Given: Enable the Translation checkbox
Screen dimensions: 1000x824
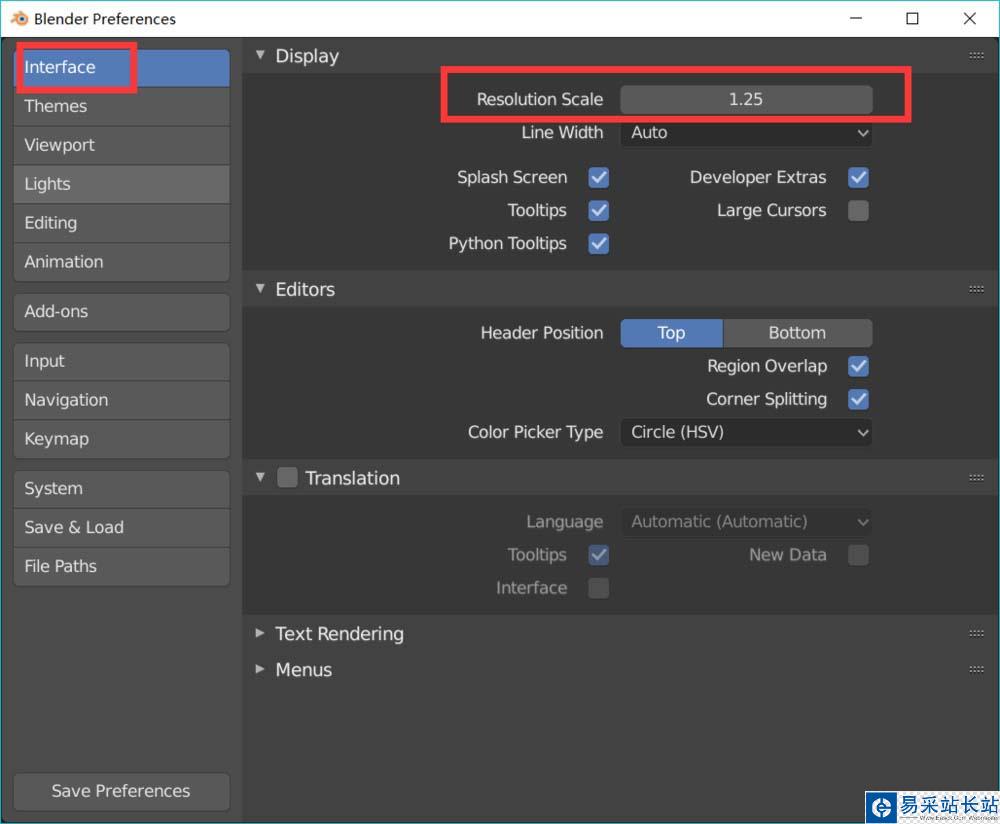Looking at the screenshot, I should coord(287,477).
